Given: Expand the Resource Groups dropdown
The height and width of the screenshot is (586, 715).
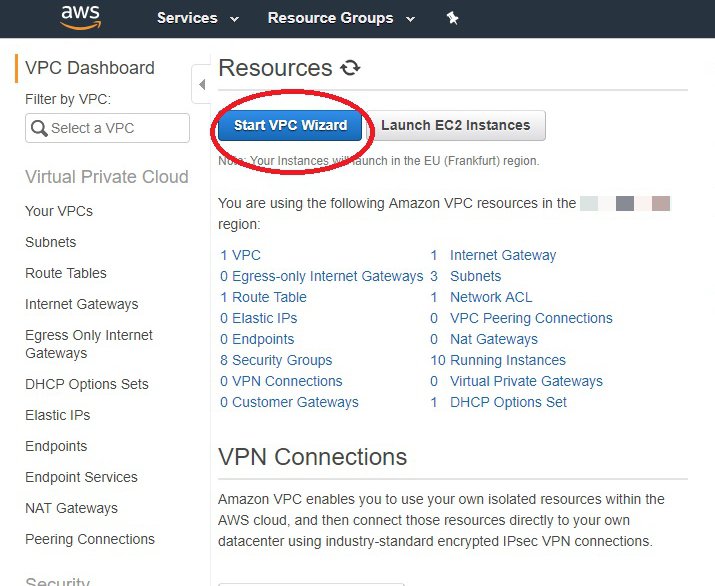Looking at the screenshot, I should click(x=341, y=18).
